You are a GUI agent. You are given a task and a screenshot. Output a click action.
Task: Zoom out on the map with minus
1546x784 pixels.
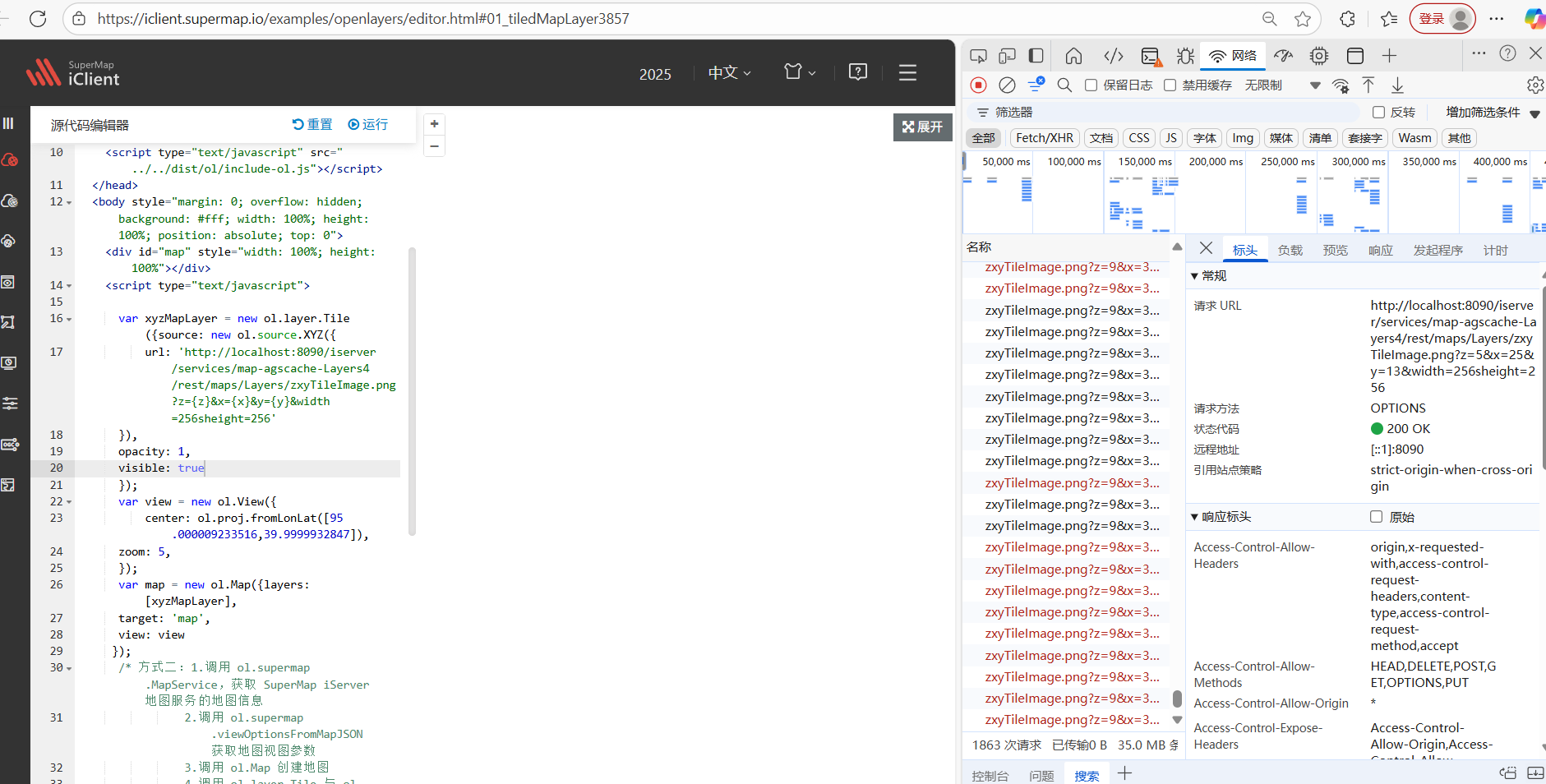click(x=435, y=146)
